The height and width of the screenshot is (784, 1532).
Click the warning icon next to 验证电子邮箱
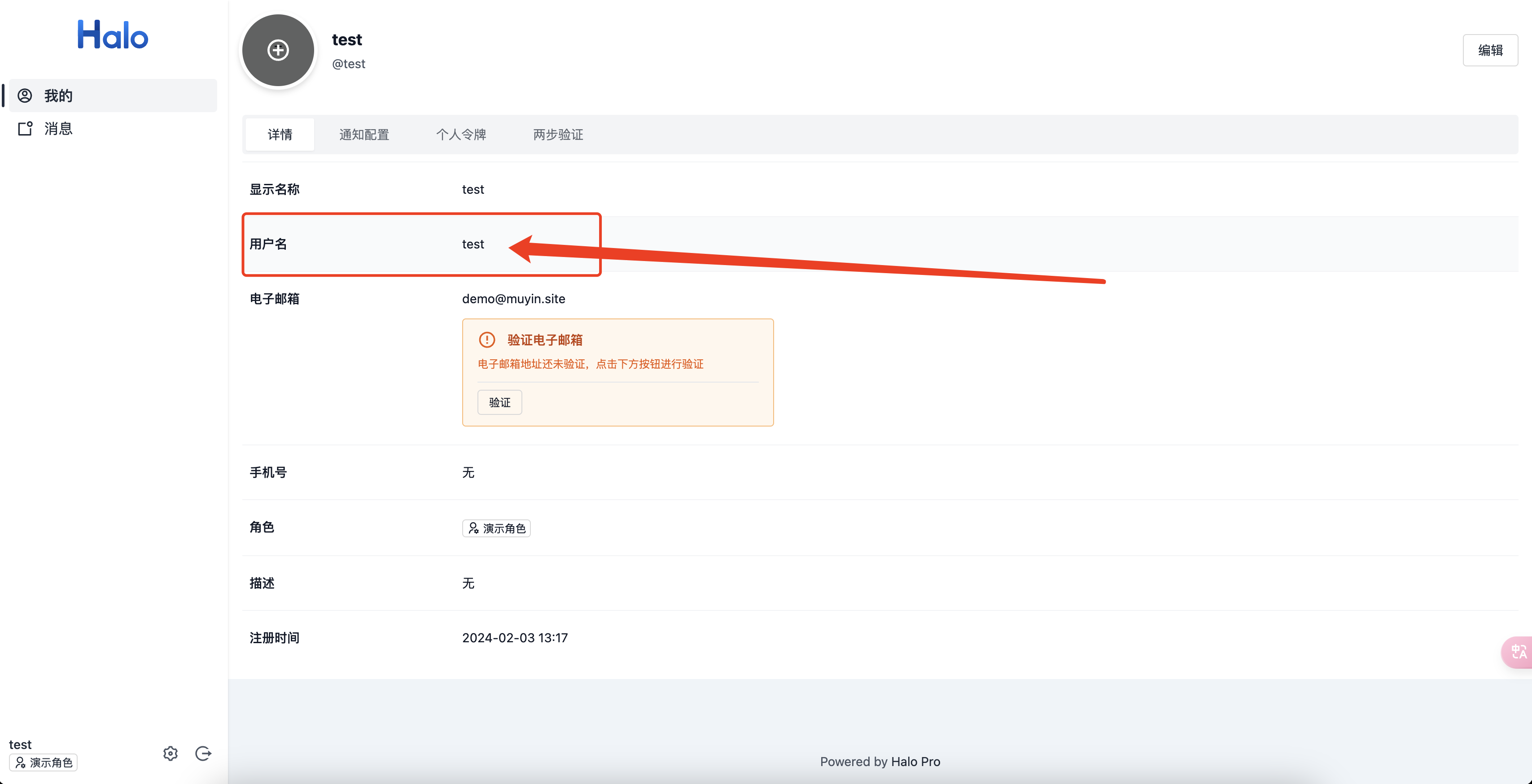click(x=487, y=340)
